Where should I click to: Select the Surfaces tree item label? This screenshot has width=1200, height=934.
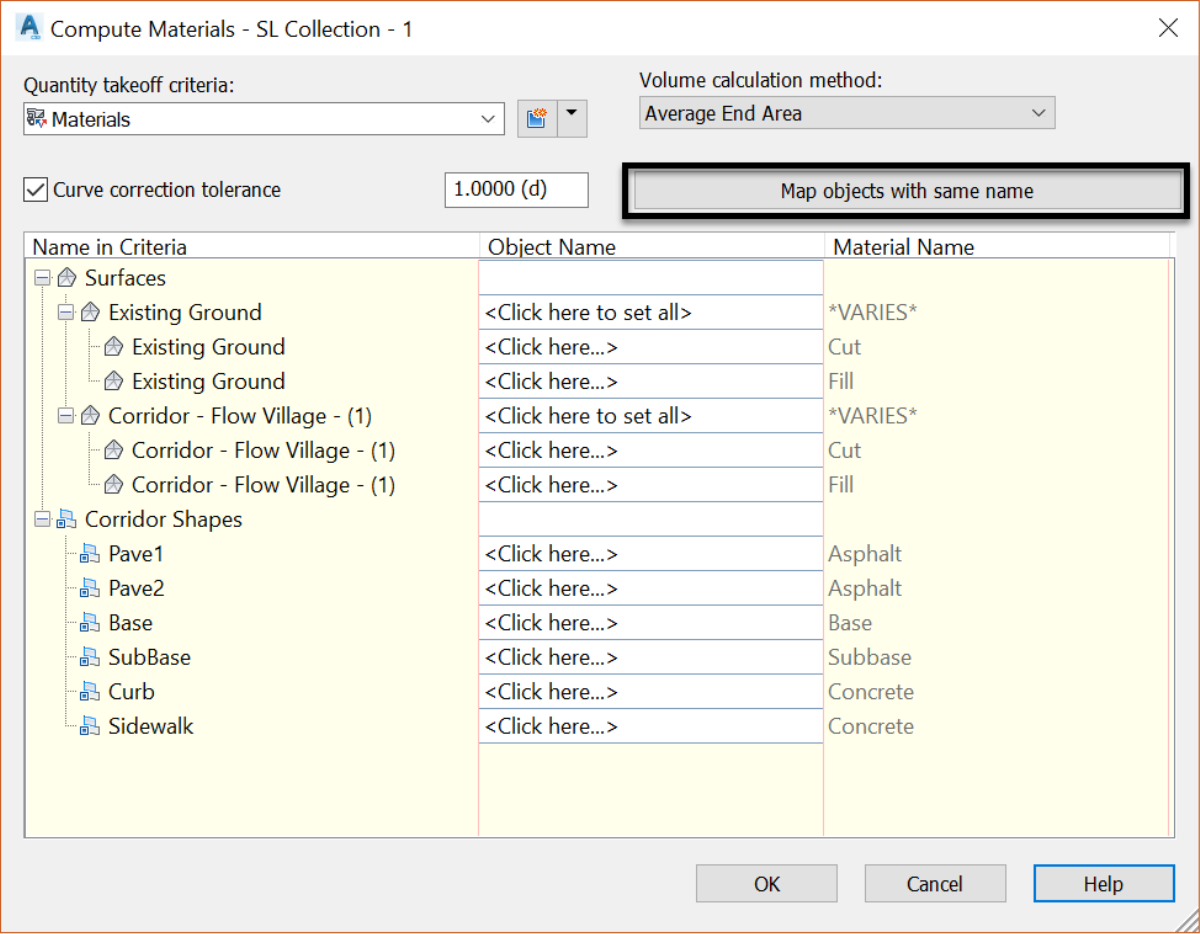pos(125,278)
